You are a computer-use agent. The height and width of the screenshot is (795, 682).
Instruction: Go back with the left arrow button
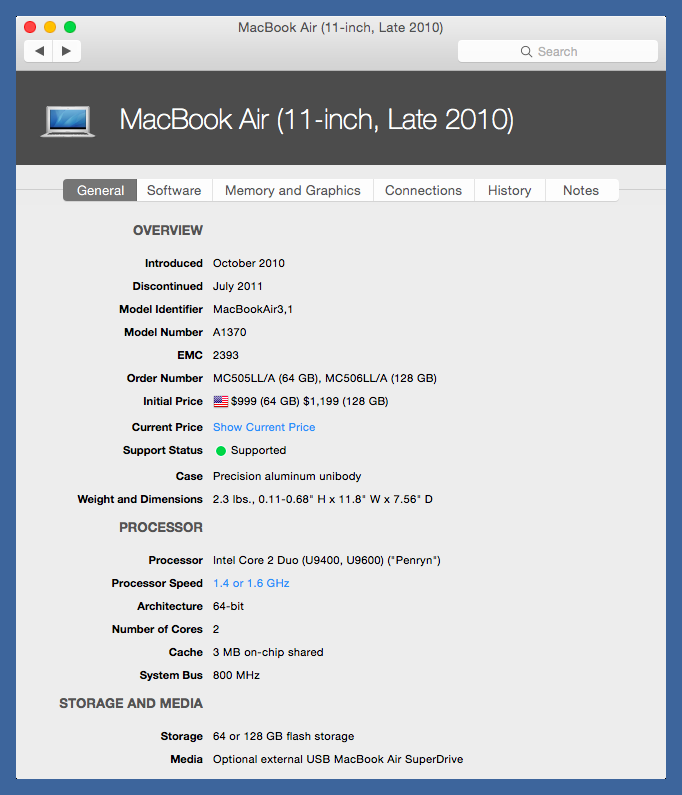point(39,51)
